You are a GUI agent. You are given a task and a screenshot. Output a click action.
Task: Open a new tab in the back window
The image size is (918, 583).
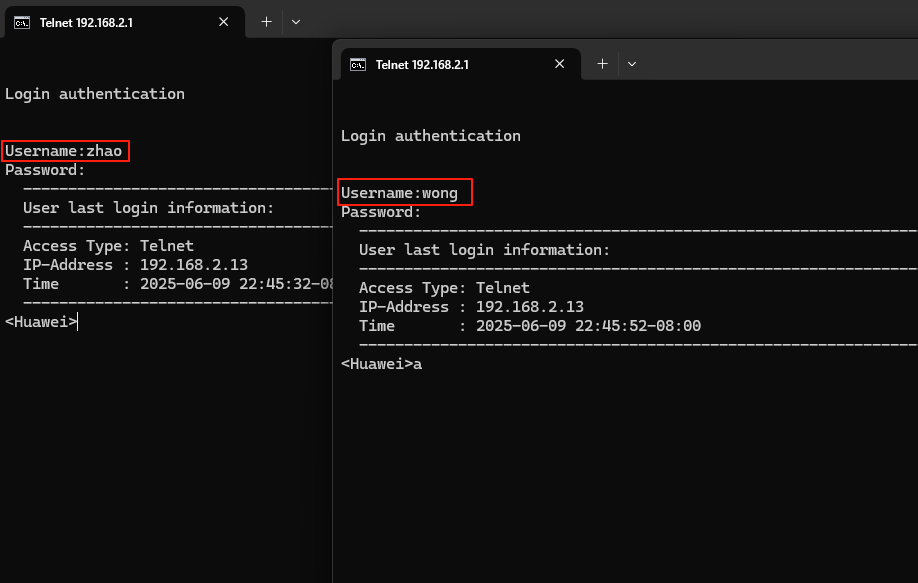coord(266,22)
